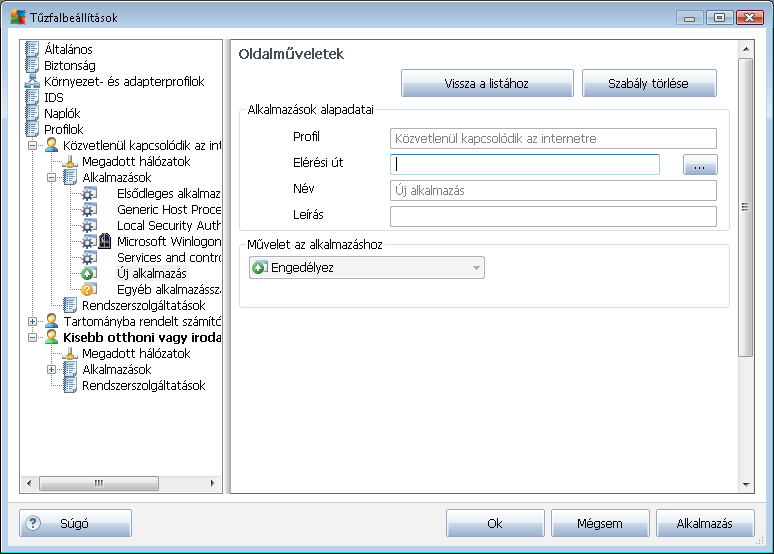Click the question-mark icon of Egyéb alkalmazásszabályok
This screenshot has width=774, height=554.
(89, 289)
